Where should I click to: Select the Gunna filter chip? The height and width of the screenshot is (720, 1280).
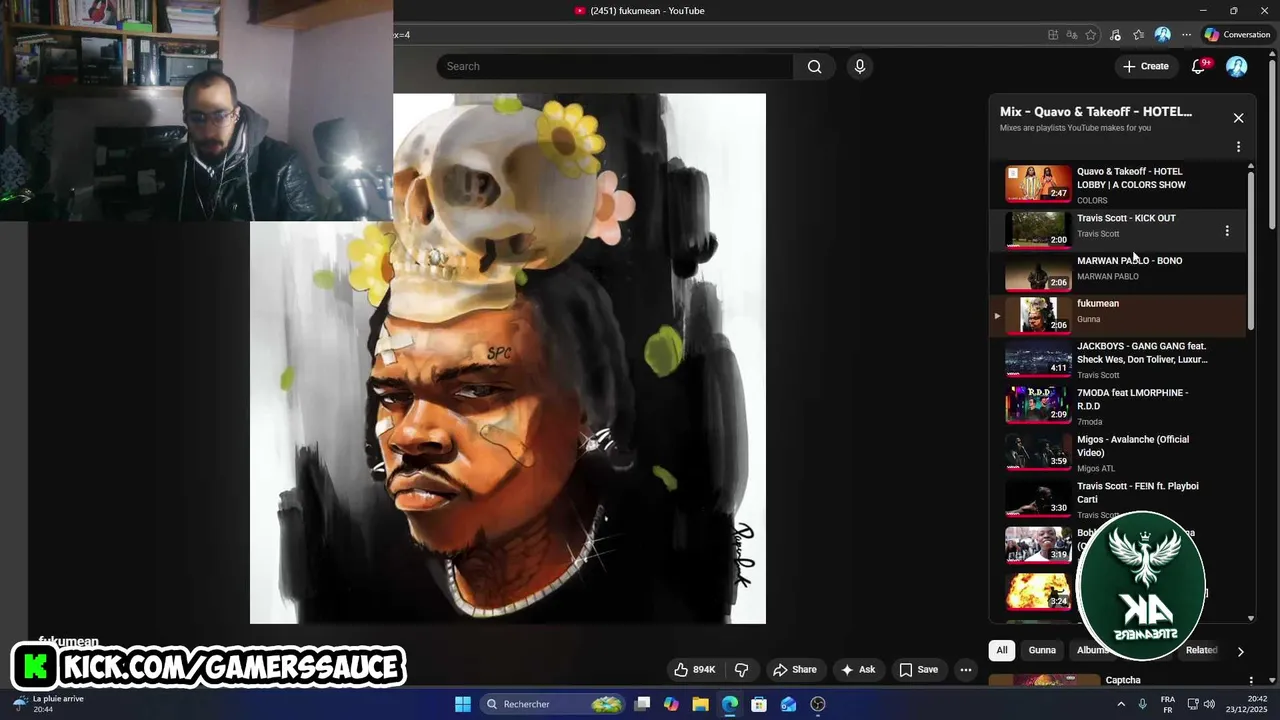tap(1042, 650)
